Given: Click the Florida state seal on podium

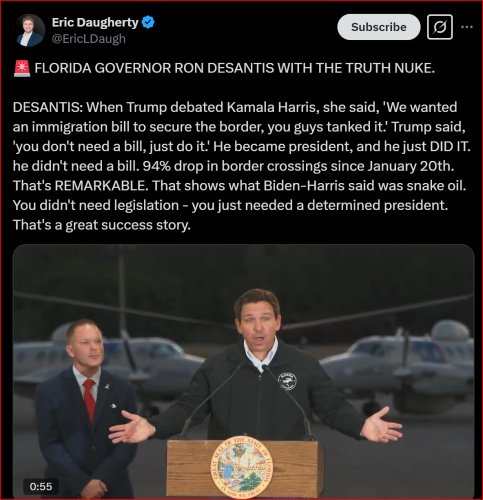Looking at the screenshot, I should (x=241, y=467).
